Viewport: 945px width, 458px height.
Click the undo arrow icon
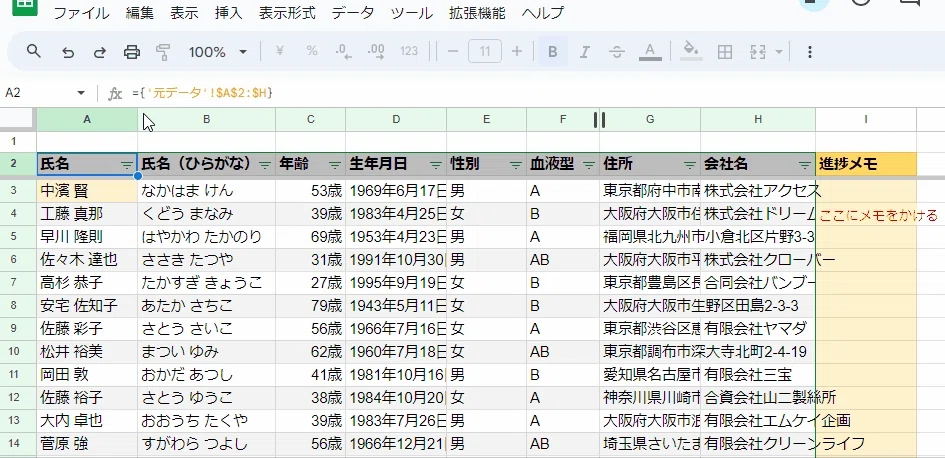68,52
